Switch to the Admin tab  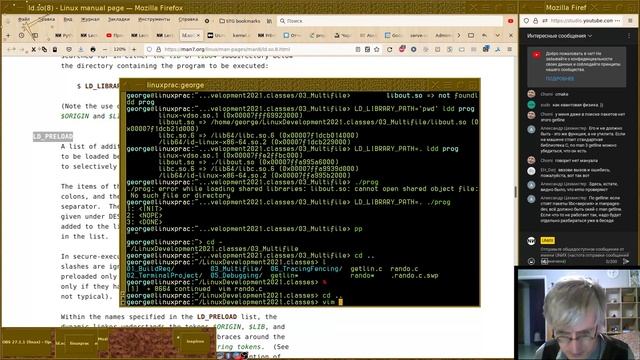[x=444, y=36]
